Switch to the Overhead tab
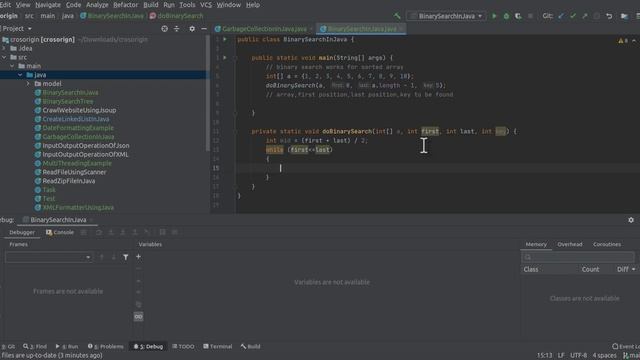 coord(570,244)
